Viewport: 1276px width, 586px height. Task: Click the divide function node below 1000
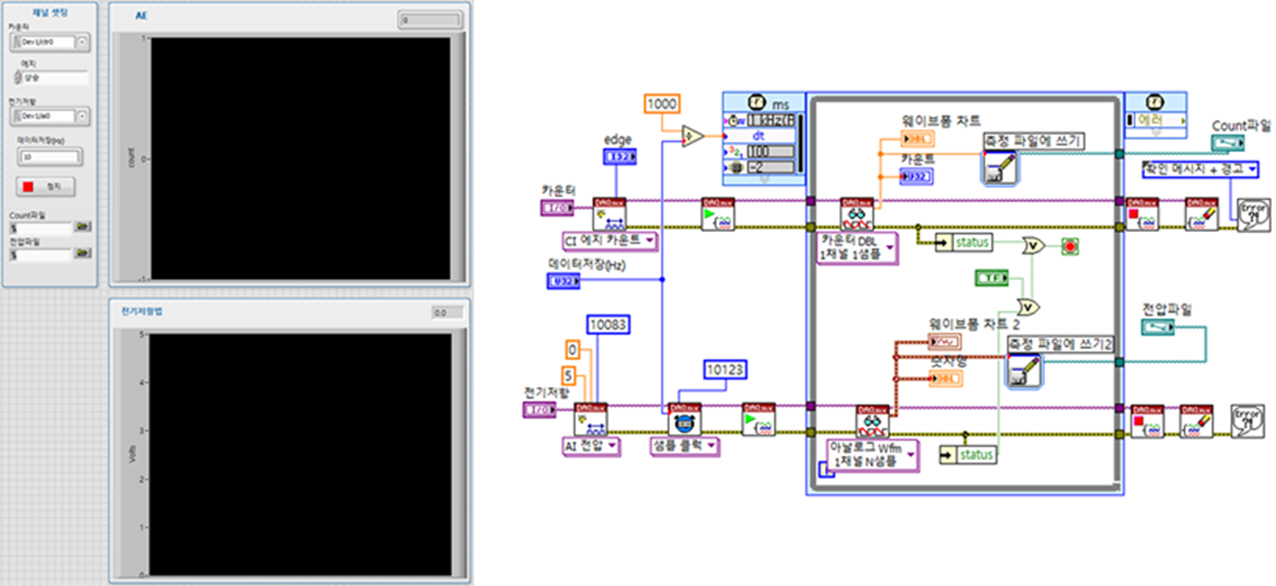(692, 135)
